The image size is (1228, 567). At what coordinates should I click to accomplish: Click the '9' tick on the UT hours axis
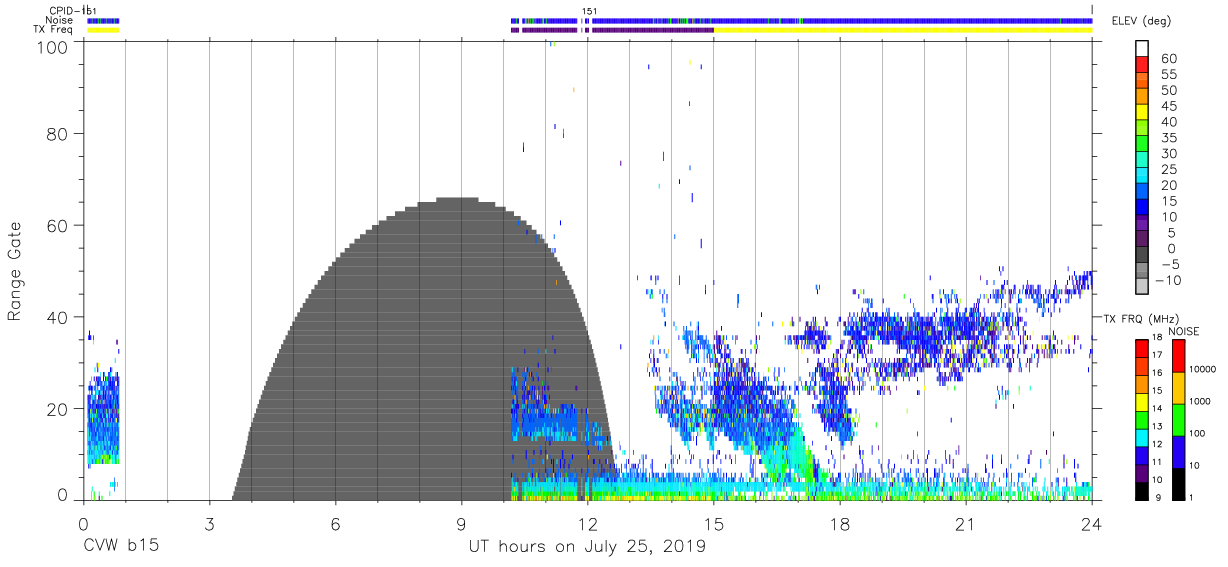tap(462, 524)
